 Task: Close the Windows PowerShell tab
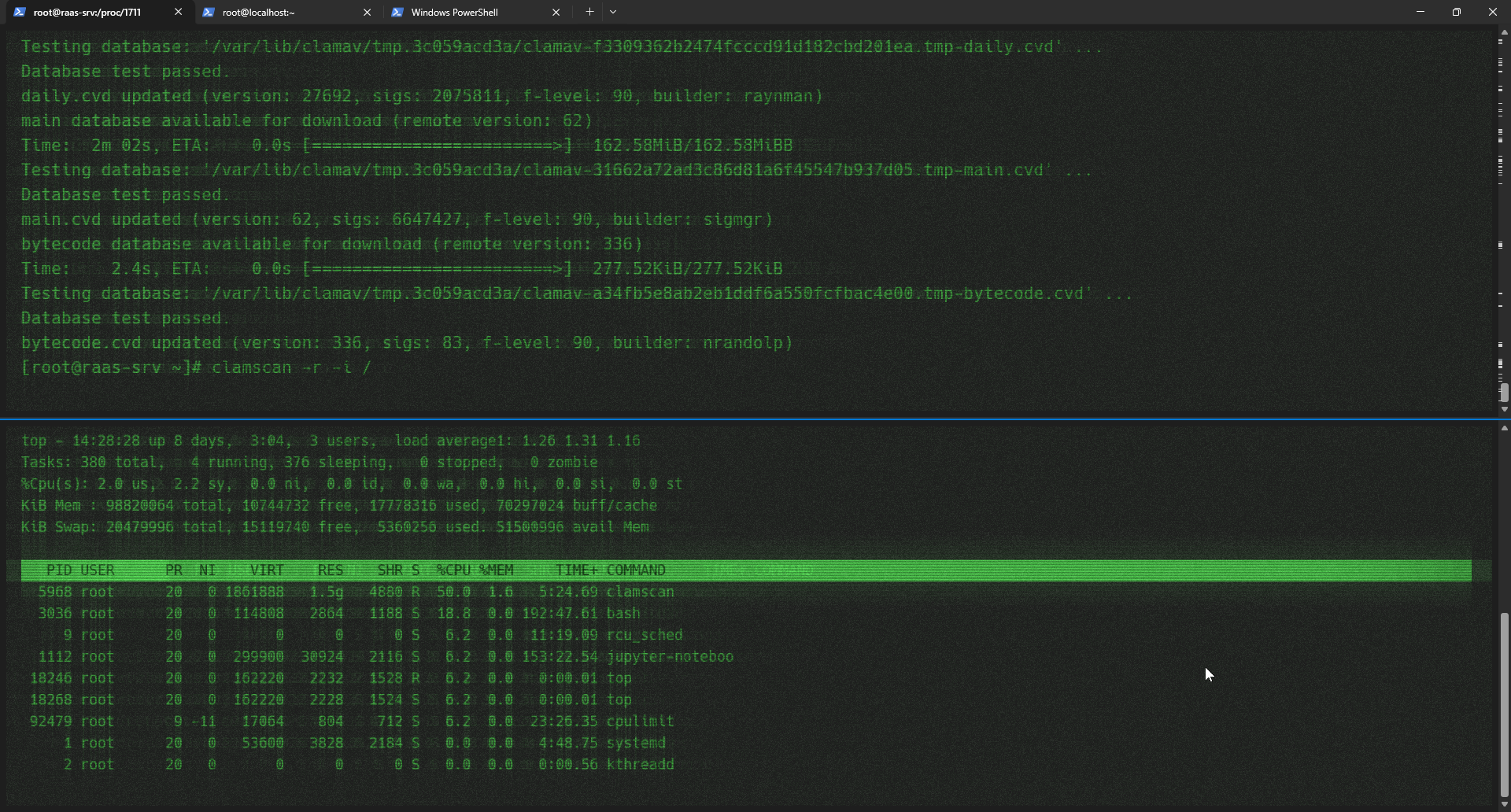(556, 12)
